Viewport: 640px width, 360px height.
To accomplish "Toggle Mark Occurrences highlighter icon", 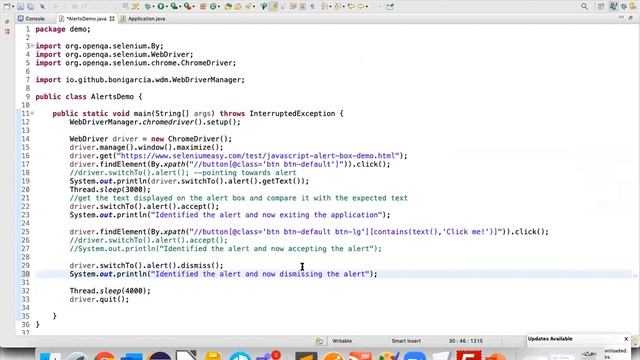I will pos(274,6).
